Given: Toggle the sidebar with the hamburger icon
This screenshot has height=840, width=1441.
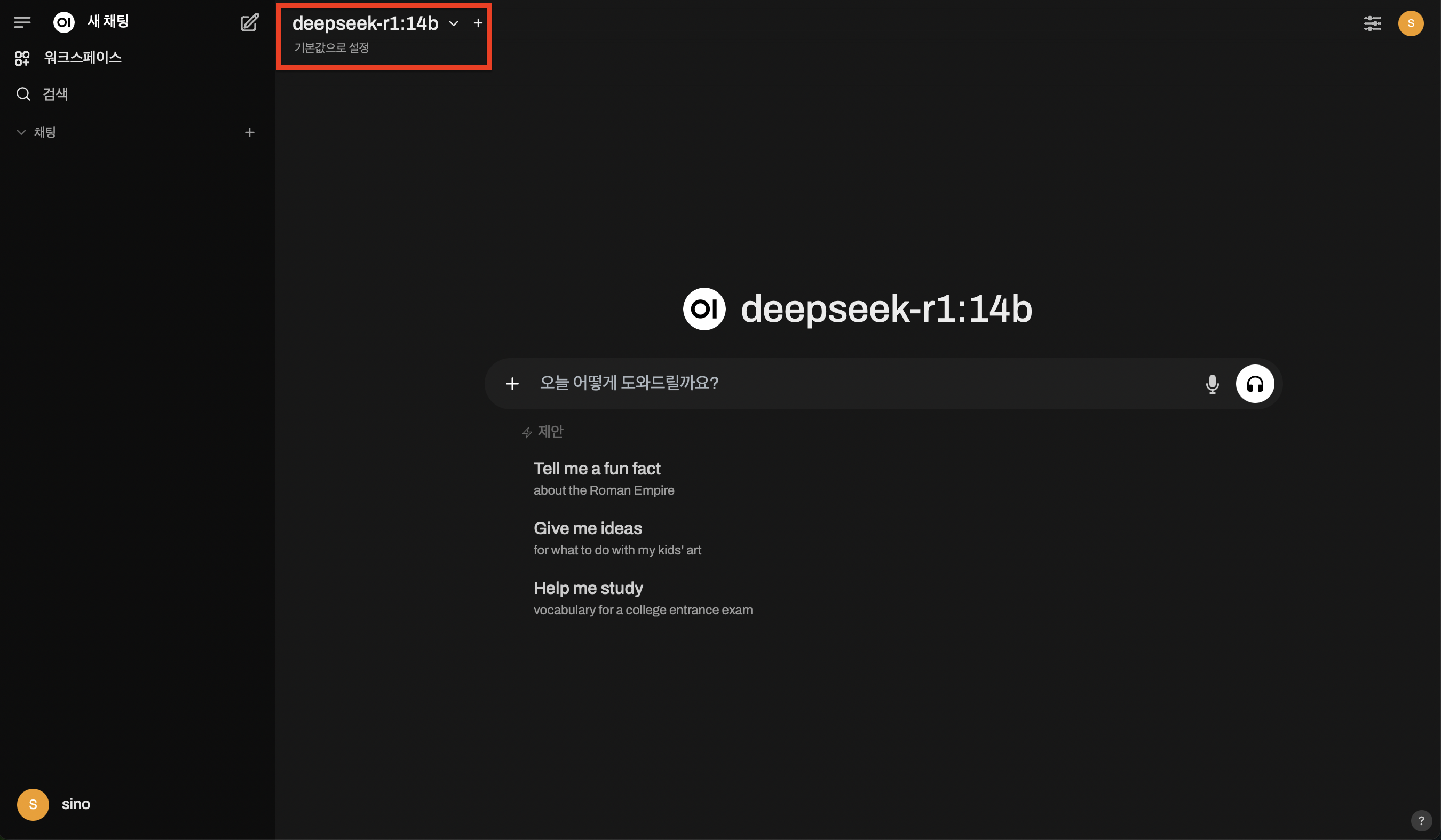Looking at the screenshot, I should 22,22.
